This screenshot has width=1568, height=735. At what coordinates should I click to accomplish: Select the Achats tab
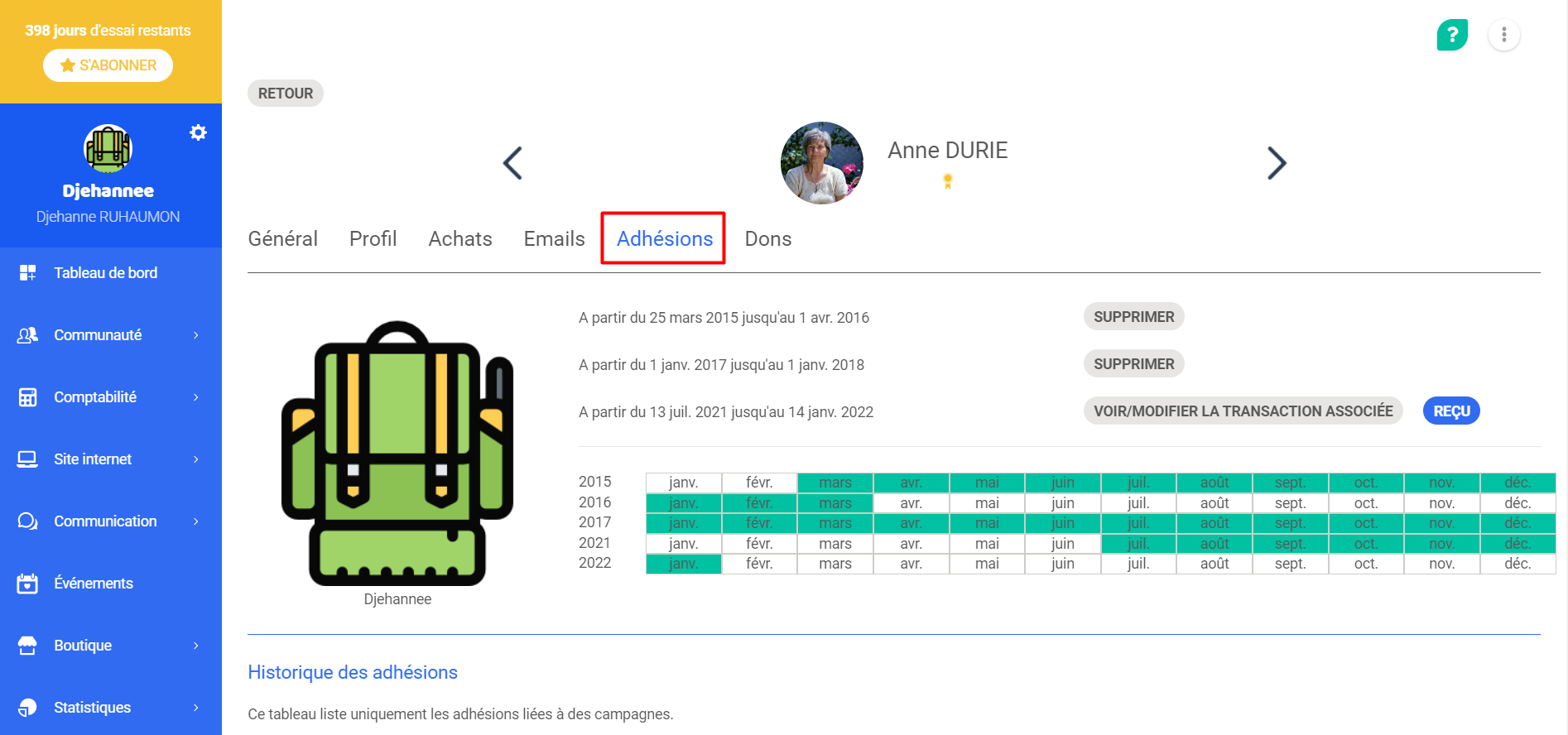(x=460, y=239)
